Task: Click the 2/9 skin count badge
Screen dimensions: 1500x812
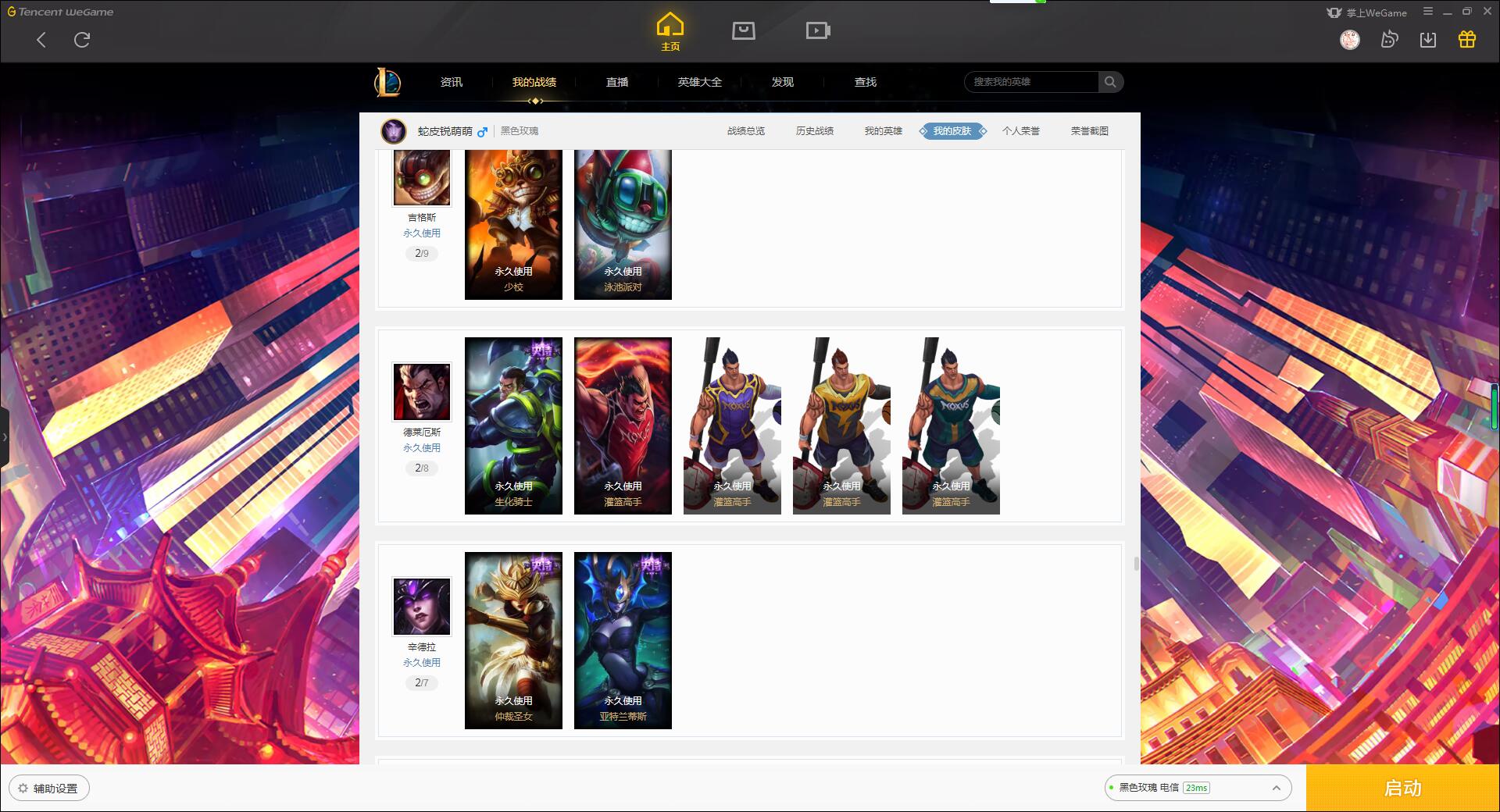Action: click(422, 254)
